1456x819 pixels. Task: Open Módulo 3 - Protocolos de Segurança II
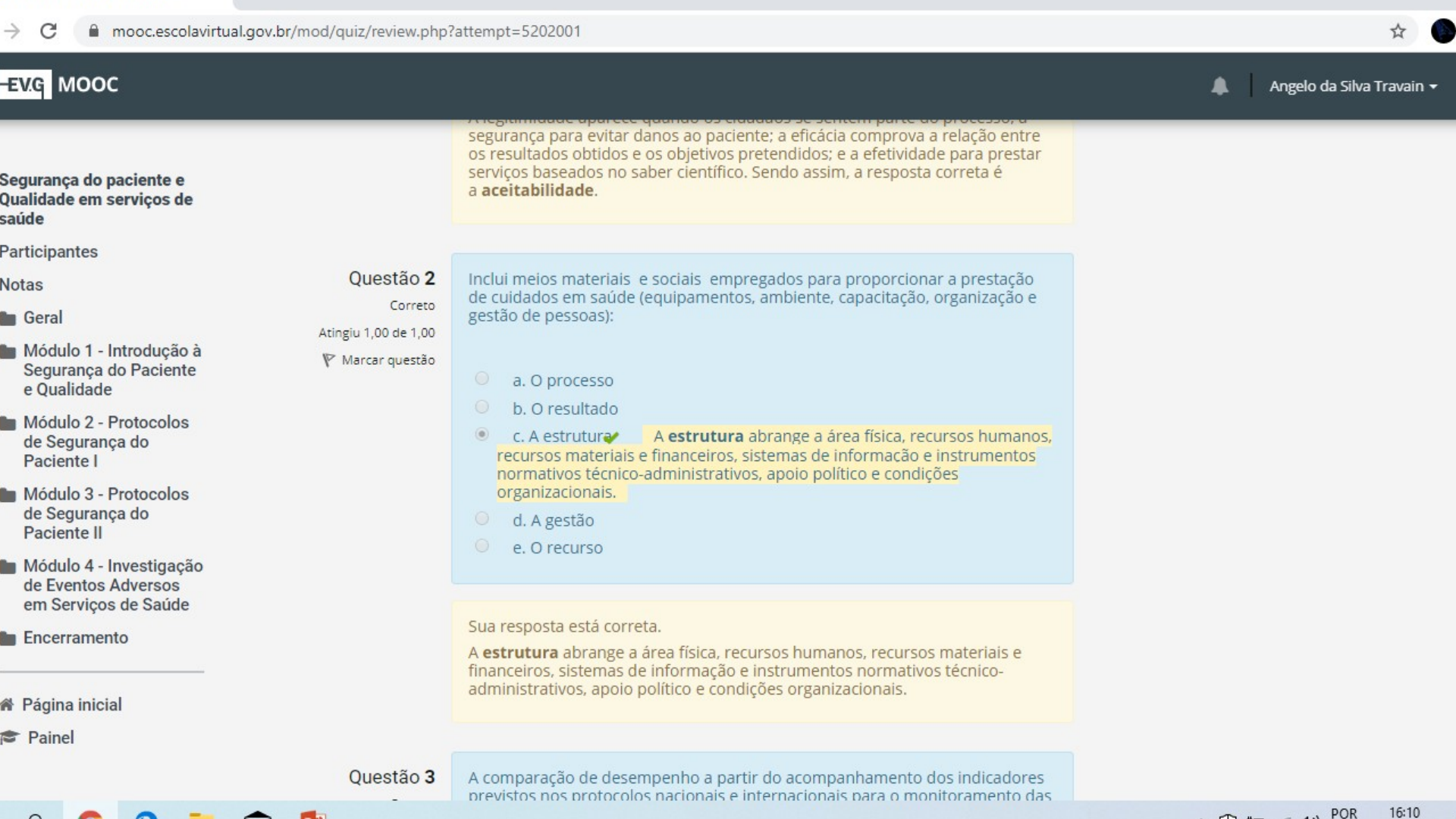[x=106, y=513]
